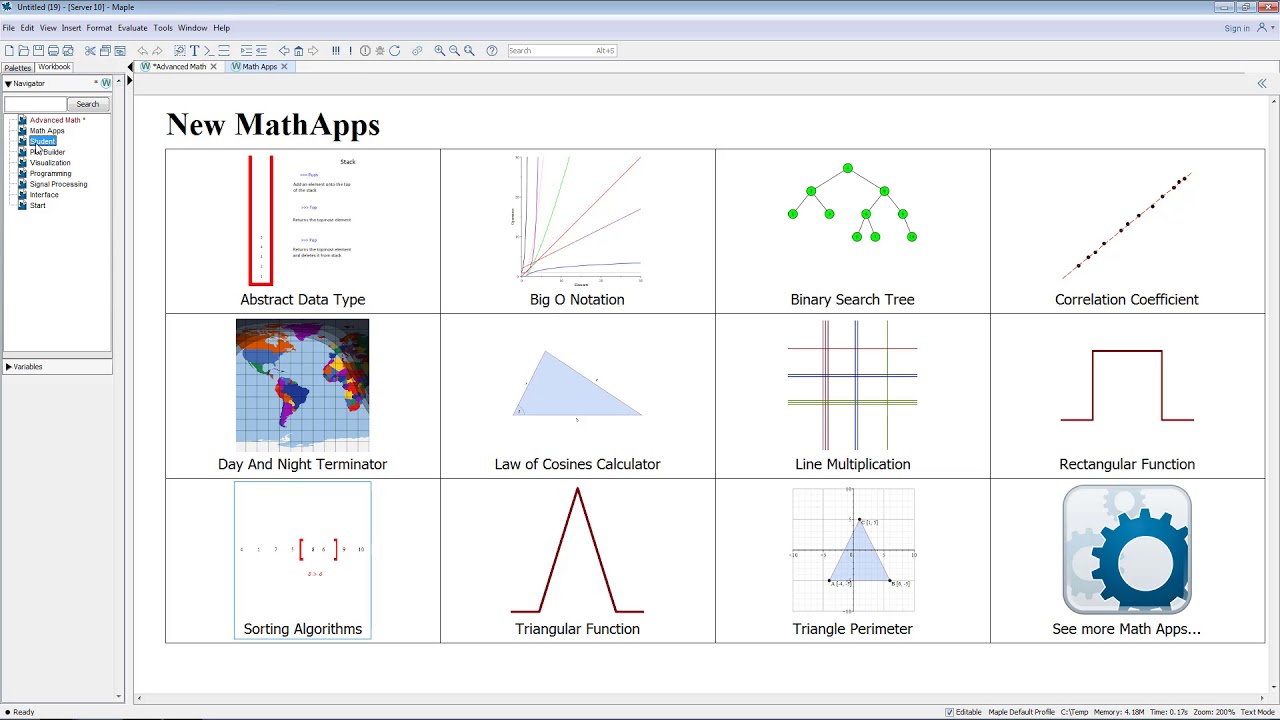This screenshot has height=720, width=1280.
Task: Switch to the Workbook tab
Action: click(x=54, y=67)
